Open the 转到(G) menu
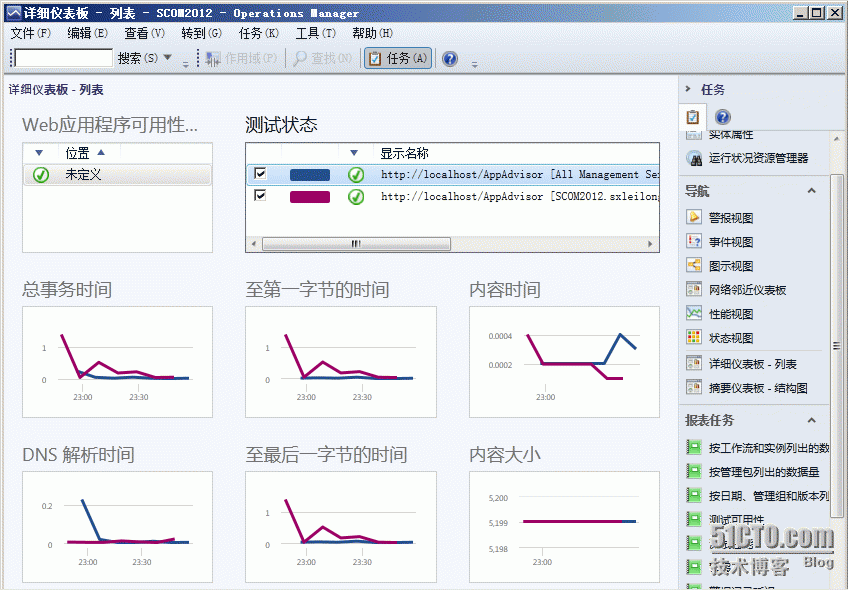The width and height of the screenshot is (848, 590). click(x=202, y=34)
